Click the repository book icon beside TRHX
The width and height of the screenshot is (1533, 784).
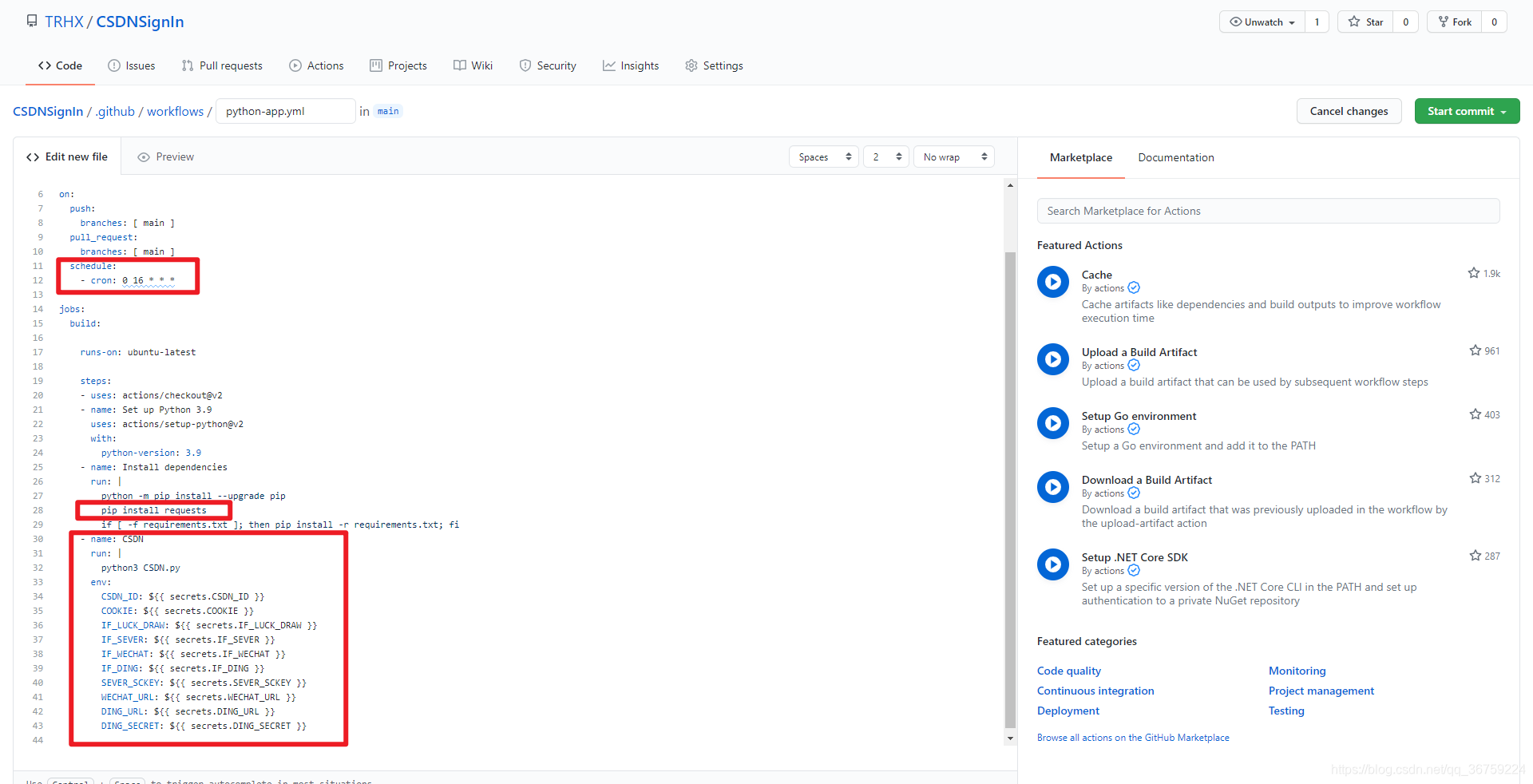point(32,22)
